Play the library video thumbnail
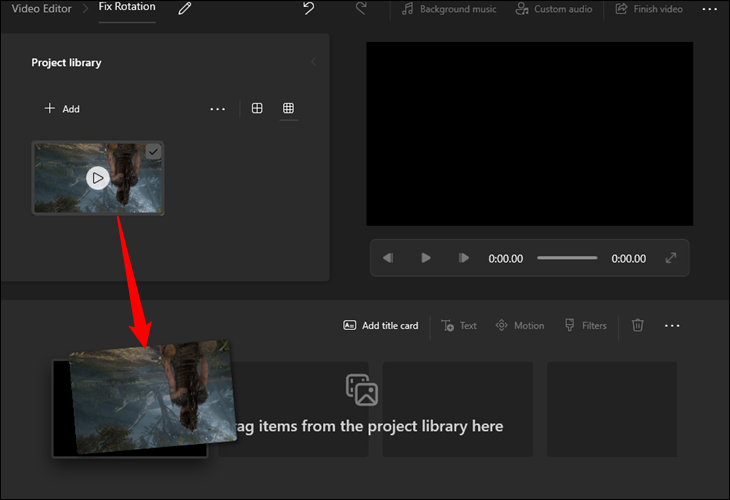The image size is (730, 500). pos(97,178)
